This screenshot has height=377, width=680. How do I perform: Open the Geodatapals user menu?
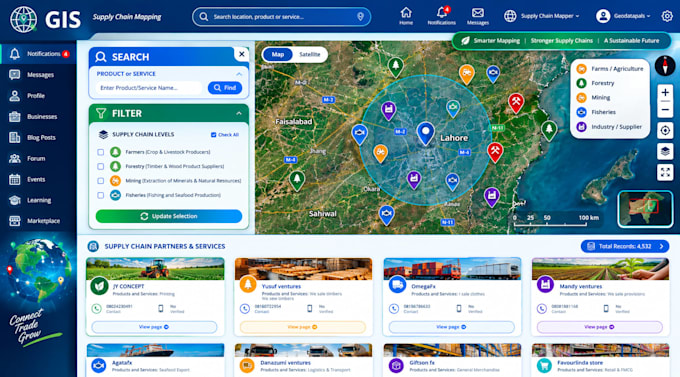click(623, 16)
